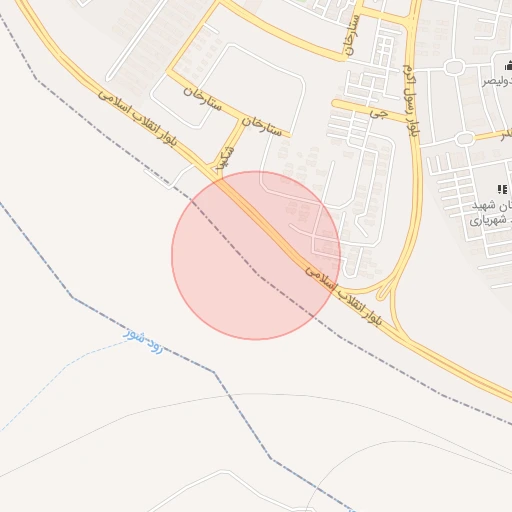Click the ستارخان label near the top edge
This screenshot has width=512, height=512.
(x=352, y=35)
